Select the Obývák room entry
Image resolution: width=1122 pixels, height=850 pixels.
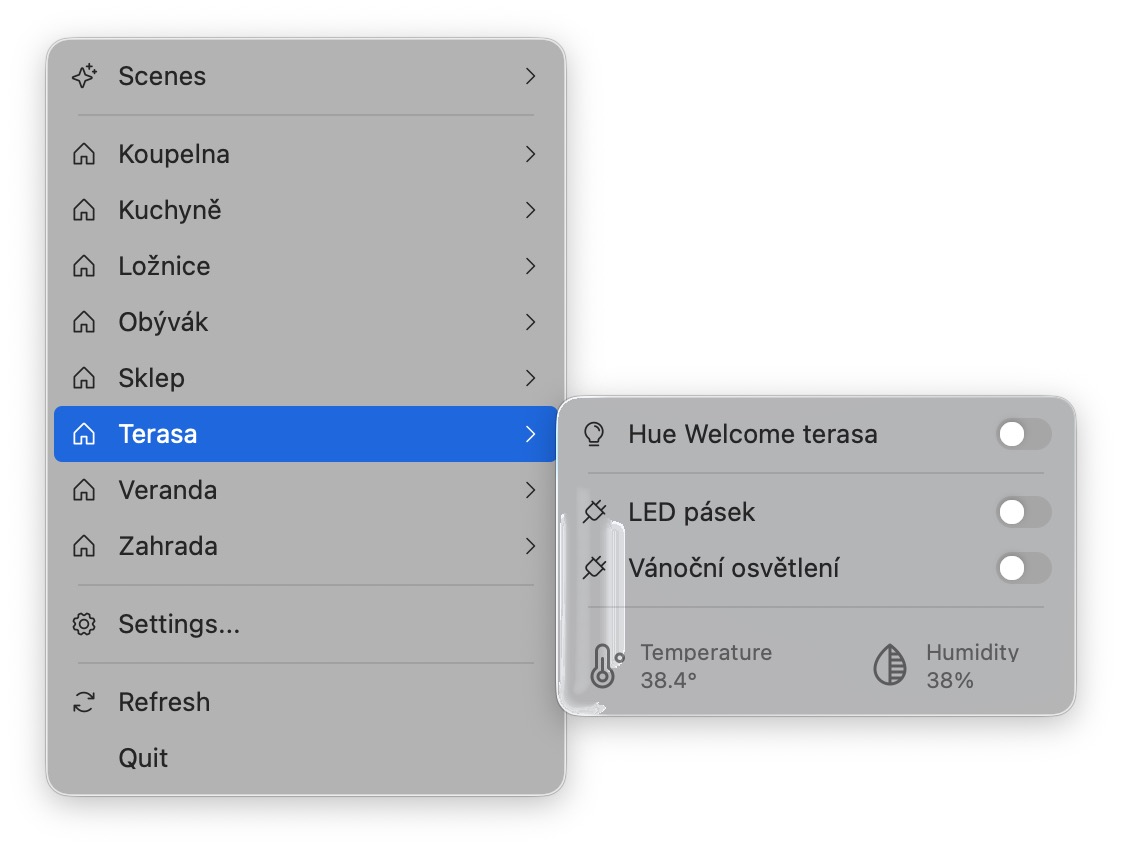[x=163, y=323]
